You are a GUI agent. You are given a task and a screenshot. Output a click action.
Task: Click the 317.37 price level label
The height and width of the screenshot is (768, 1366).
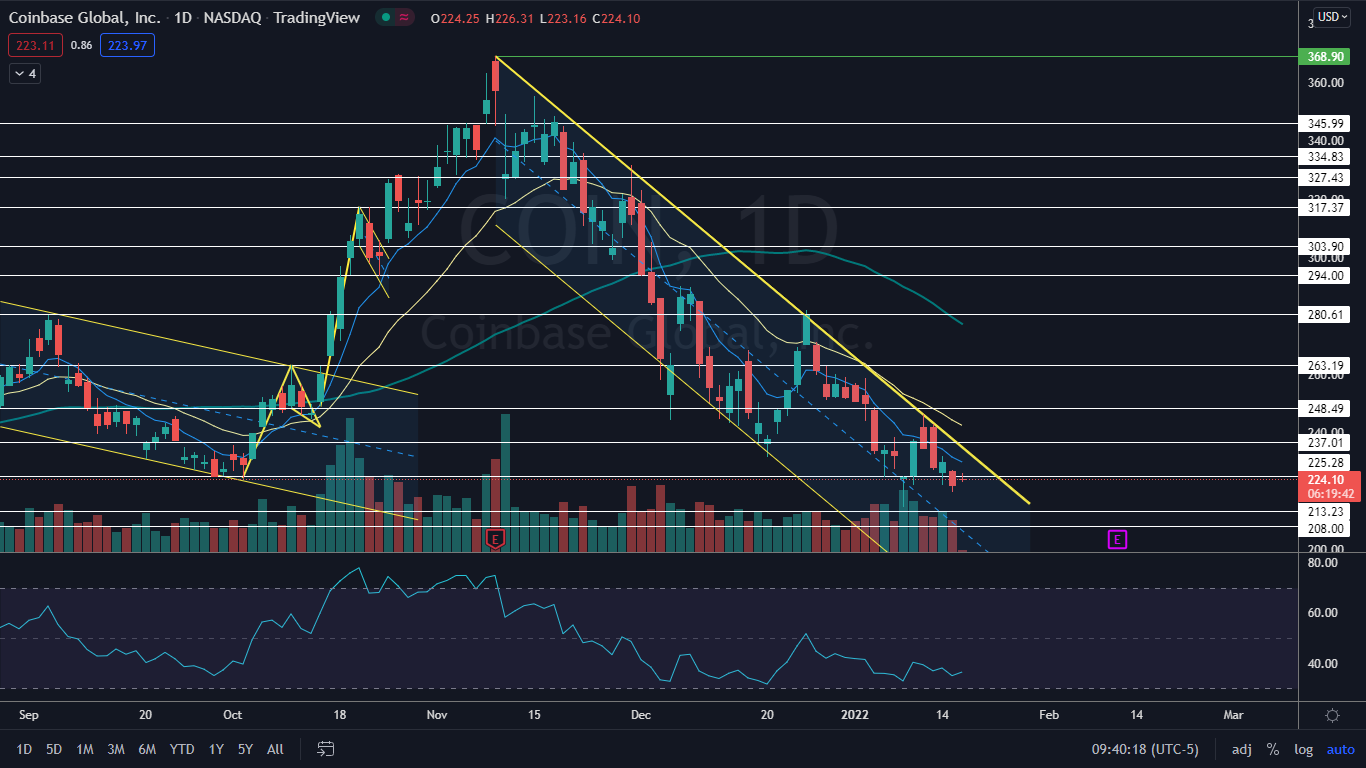coord(1325,208)
